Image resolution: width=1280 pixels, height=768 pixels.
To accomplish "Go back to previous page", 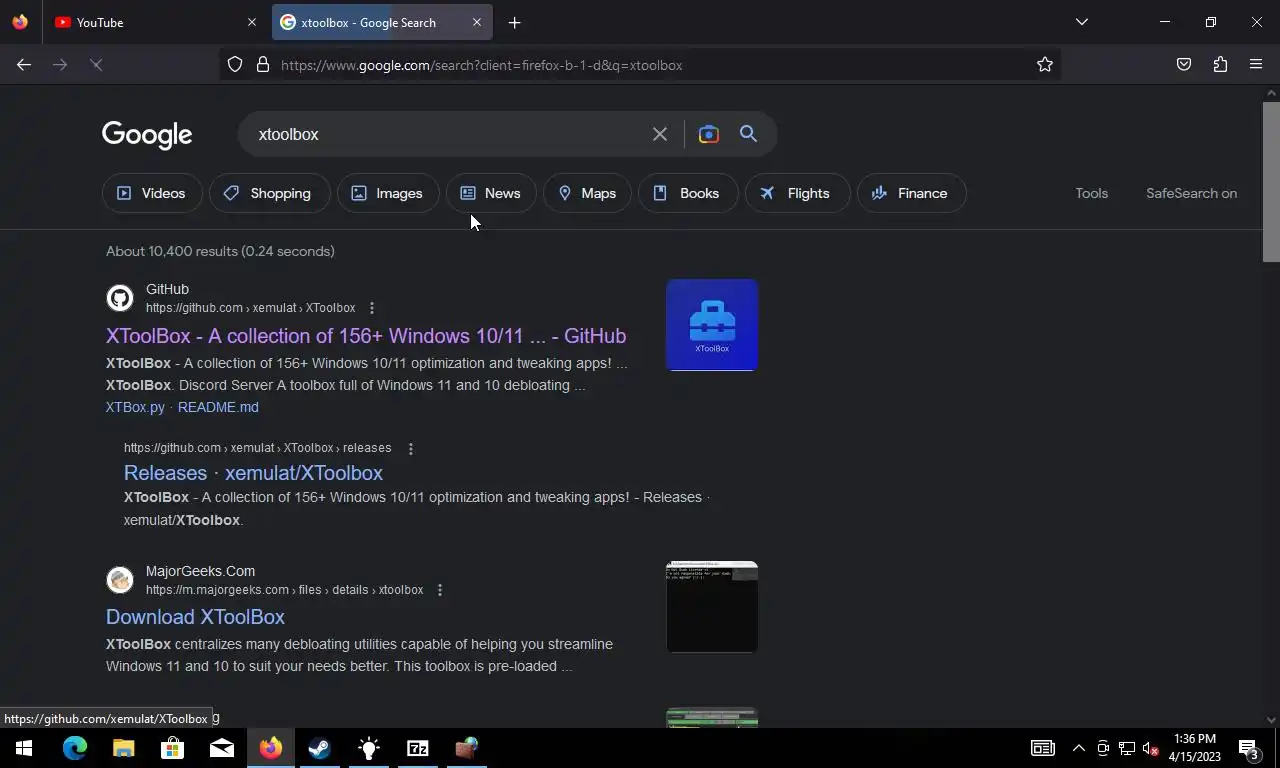I will click(x=24, y=65).
